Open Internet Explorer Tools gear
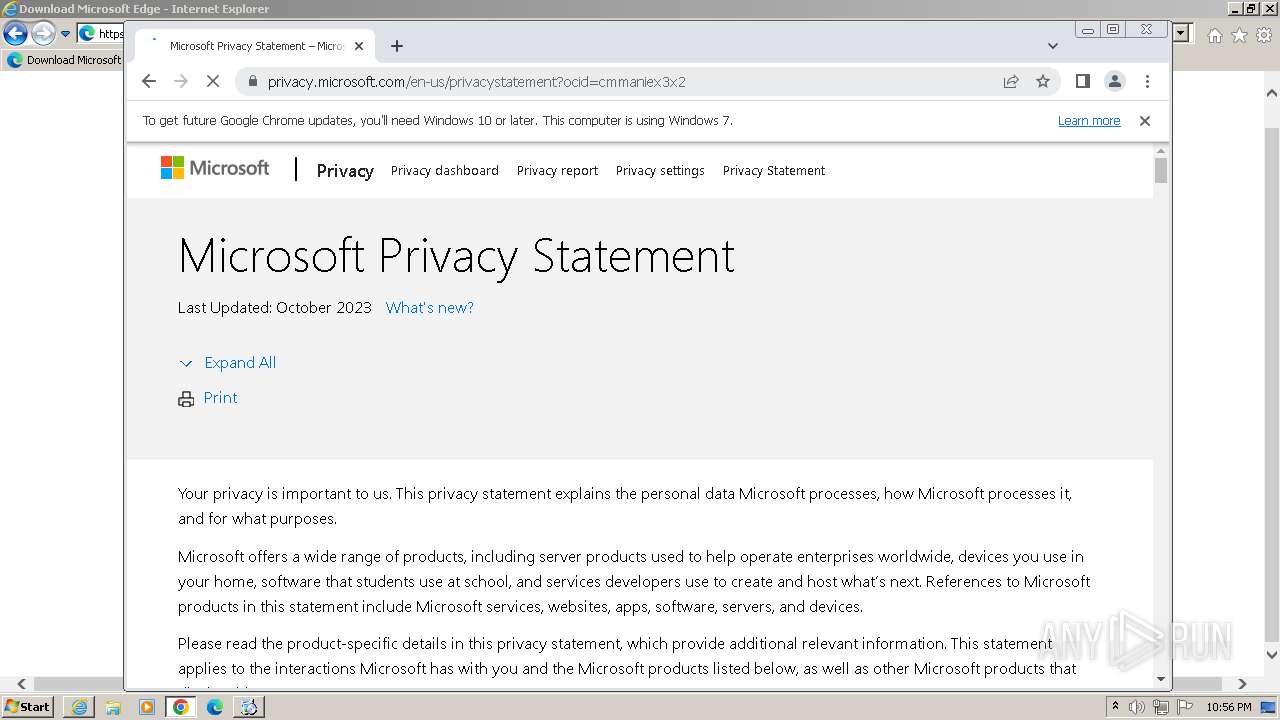Viewport: 1280px width, 720px height. tap(1264, 35)
